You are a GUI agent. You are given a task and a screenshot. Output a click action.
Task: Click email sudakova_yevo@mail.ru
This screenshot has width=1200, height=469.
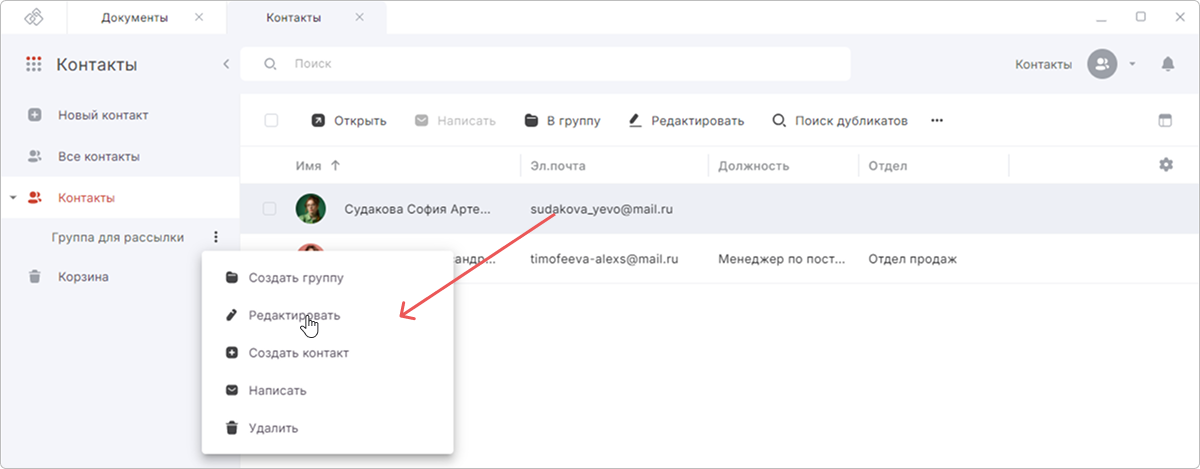pyautogui.click(x=601, y=210)
